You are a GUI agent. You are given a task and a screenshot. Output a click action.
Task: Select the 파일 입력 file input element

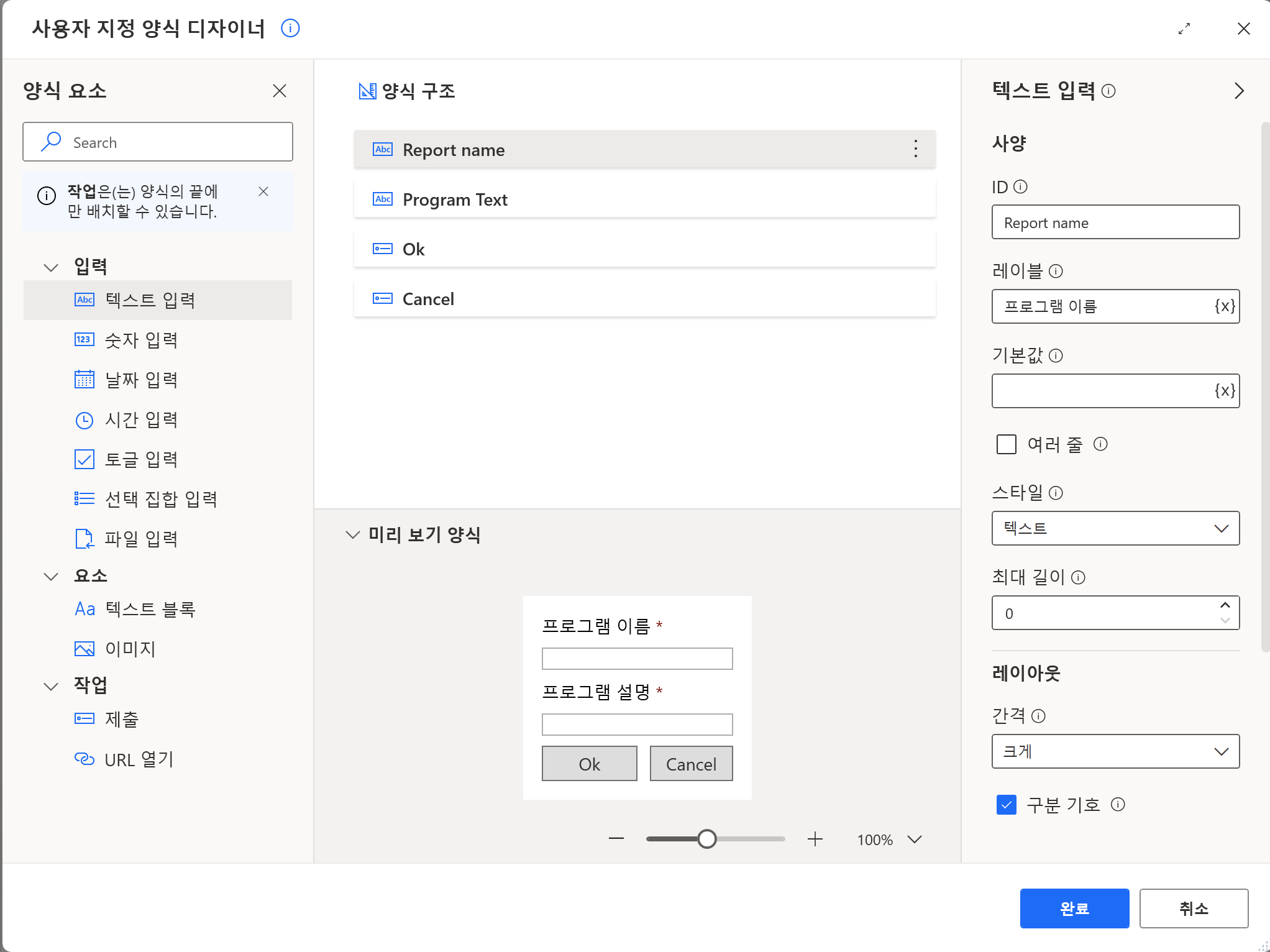(141, 538)
